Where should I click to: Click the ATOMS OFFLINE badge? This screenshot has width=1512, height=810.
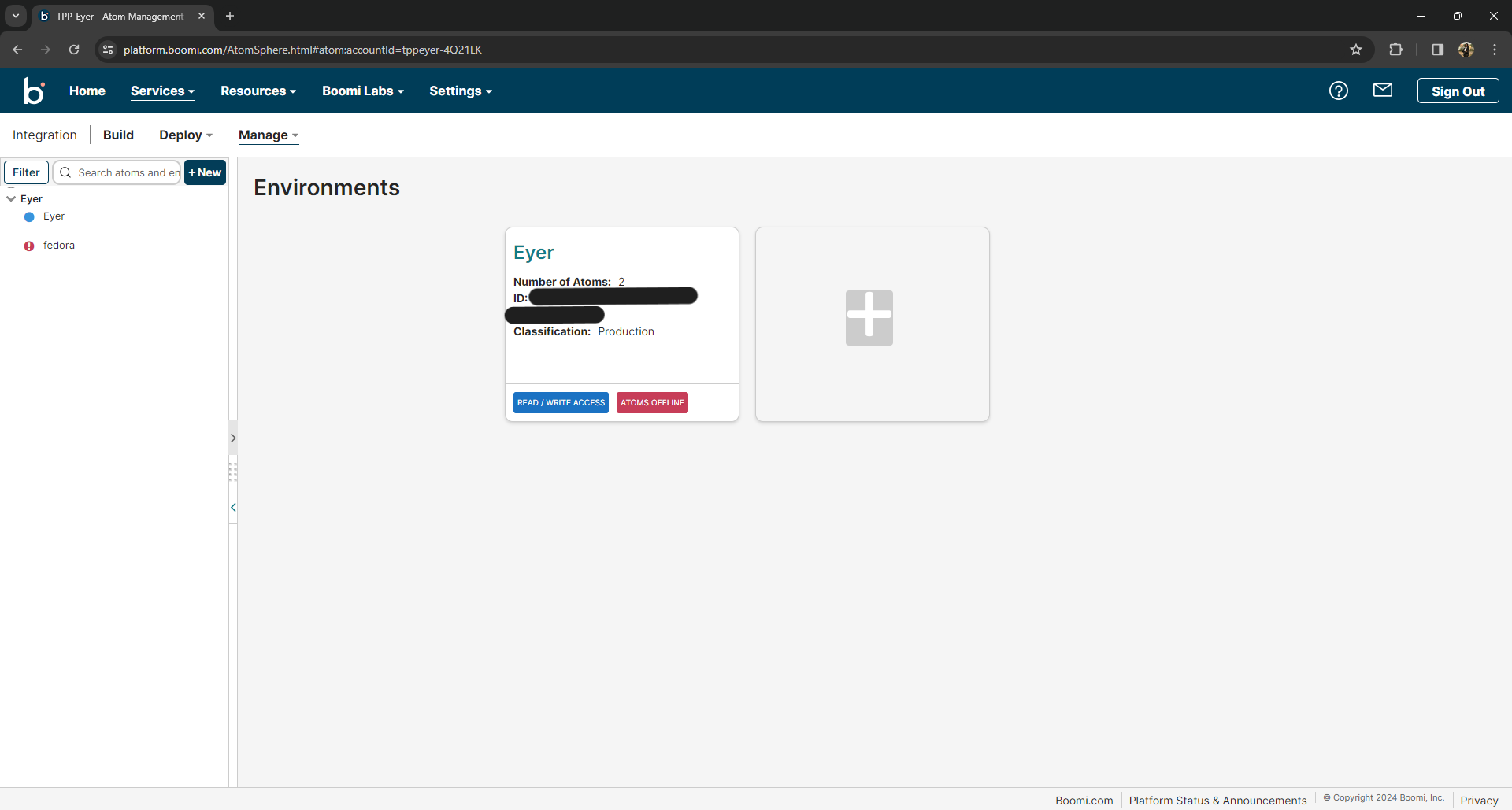(652, 403)
